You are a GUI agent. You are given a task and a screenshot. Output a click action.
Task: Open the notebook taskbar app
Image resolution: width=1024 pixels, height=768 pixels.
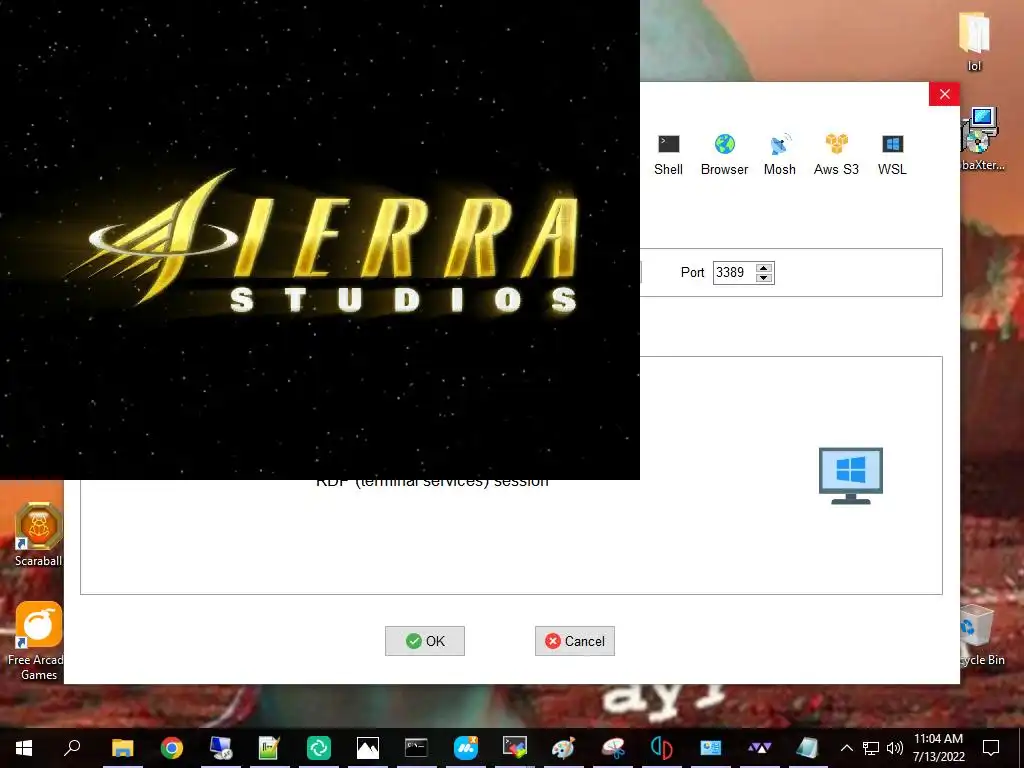tap(808, 748)
